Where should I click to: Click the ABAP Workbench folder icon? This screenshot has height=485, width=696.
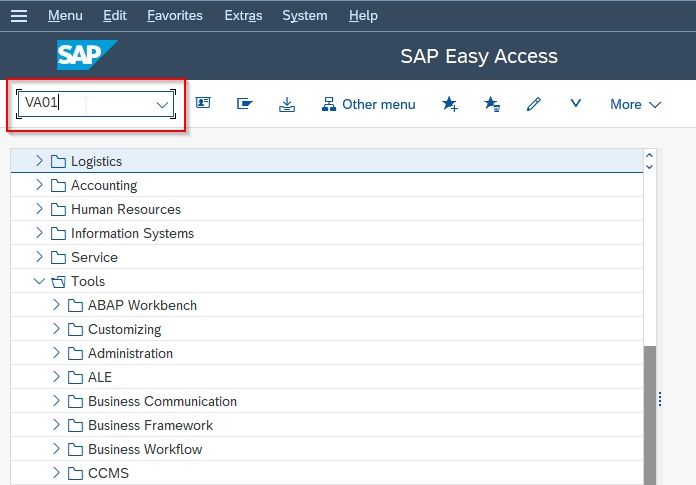(x=75, y=306)
